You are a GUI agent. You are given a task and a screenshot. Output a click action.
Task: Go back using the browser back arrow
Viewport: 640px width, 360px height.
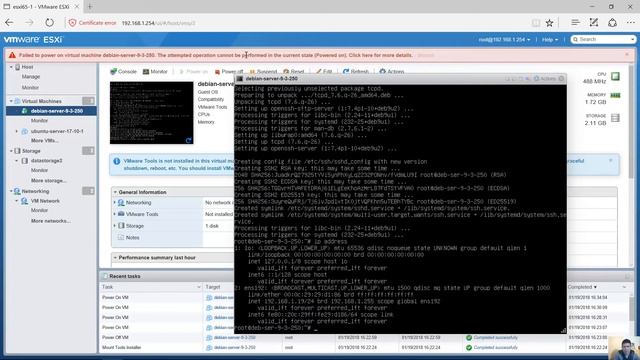9,23
